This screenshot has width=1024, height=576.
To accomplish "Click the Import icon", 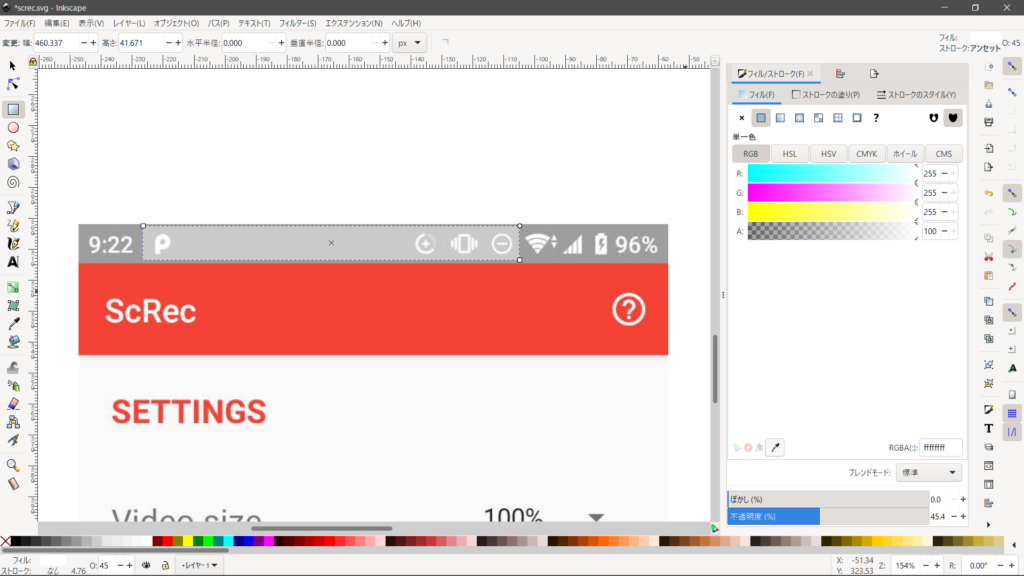I will click(989, 148).
